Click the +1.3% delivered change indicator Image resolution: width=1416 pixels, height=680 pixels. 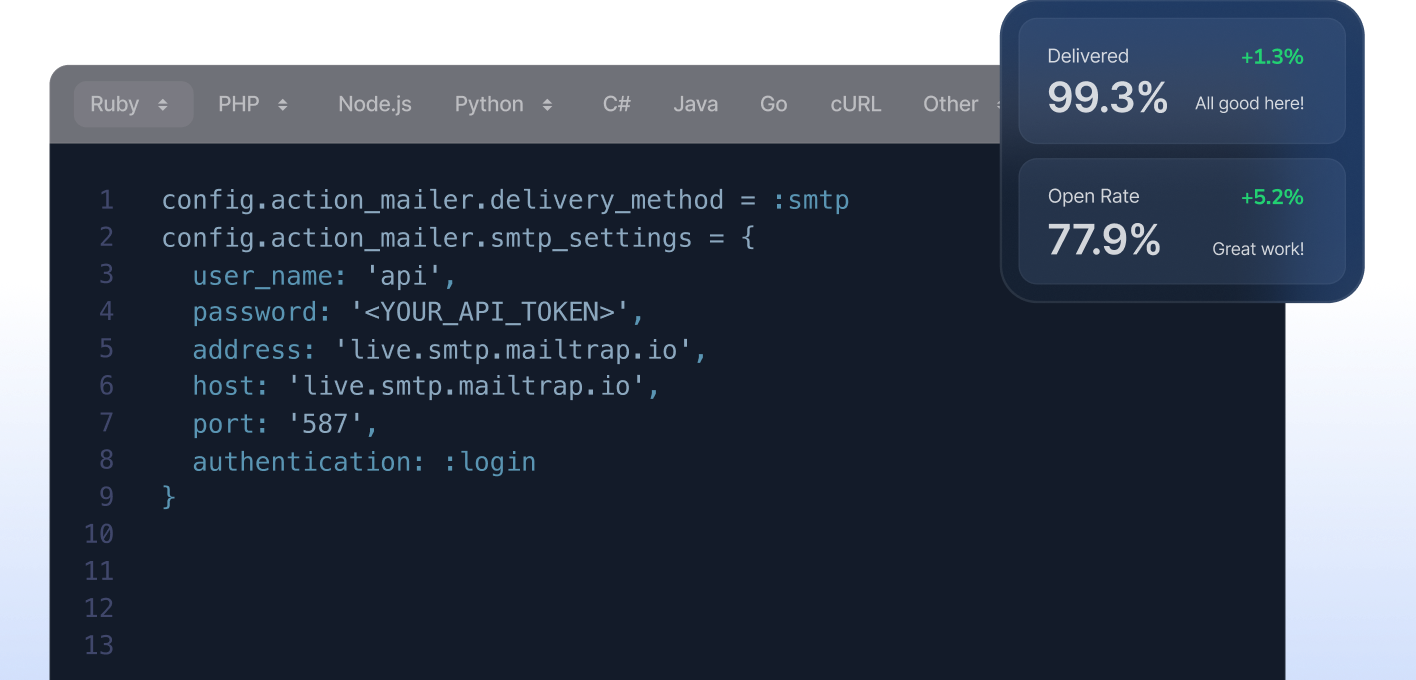[x=1272, y=57]
